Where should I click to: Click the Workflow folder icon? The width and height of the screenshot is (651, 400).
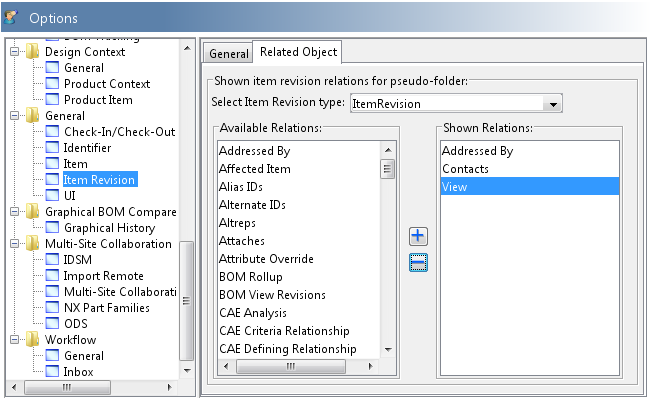click(34, 340)
